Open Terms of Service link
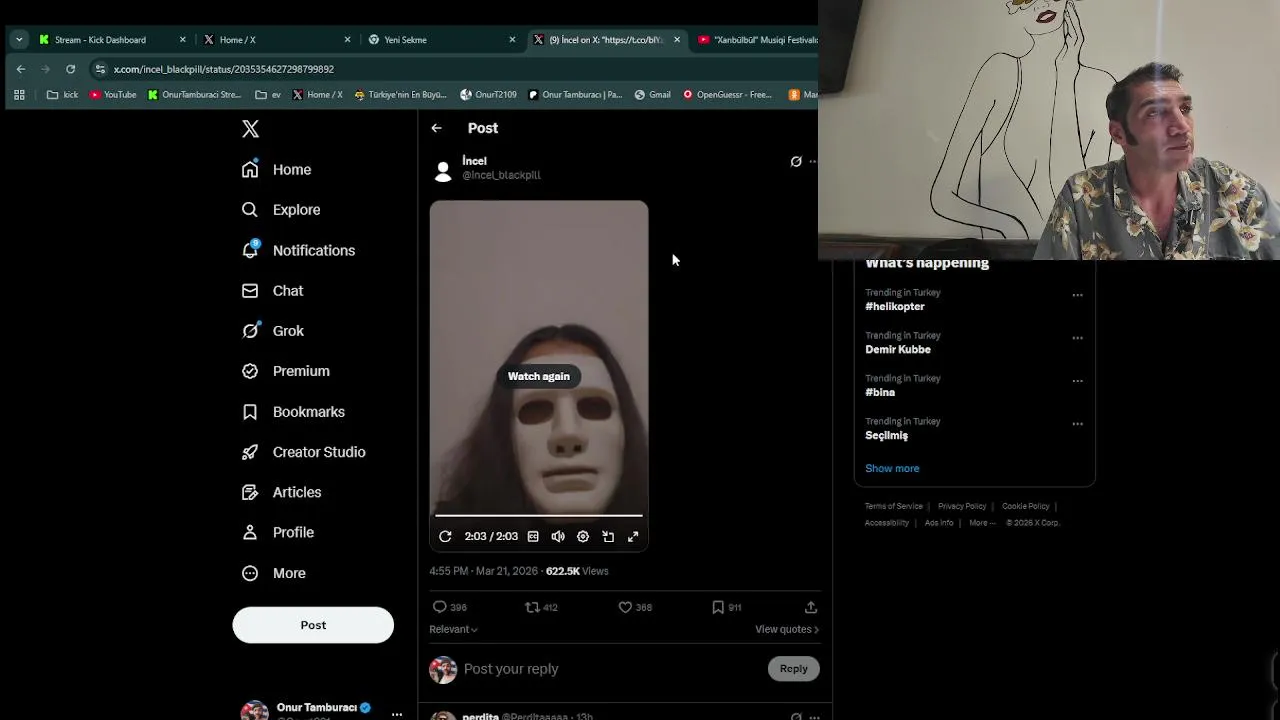The image size is (1280, 720). pos(894,506)
